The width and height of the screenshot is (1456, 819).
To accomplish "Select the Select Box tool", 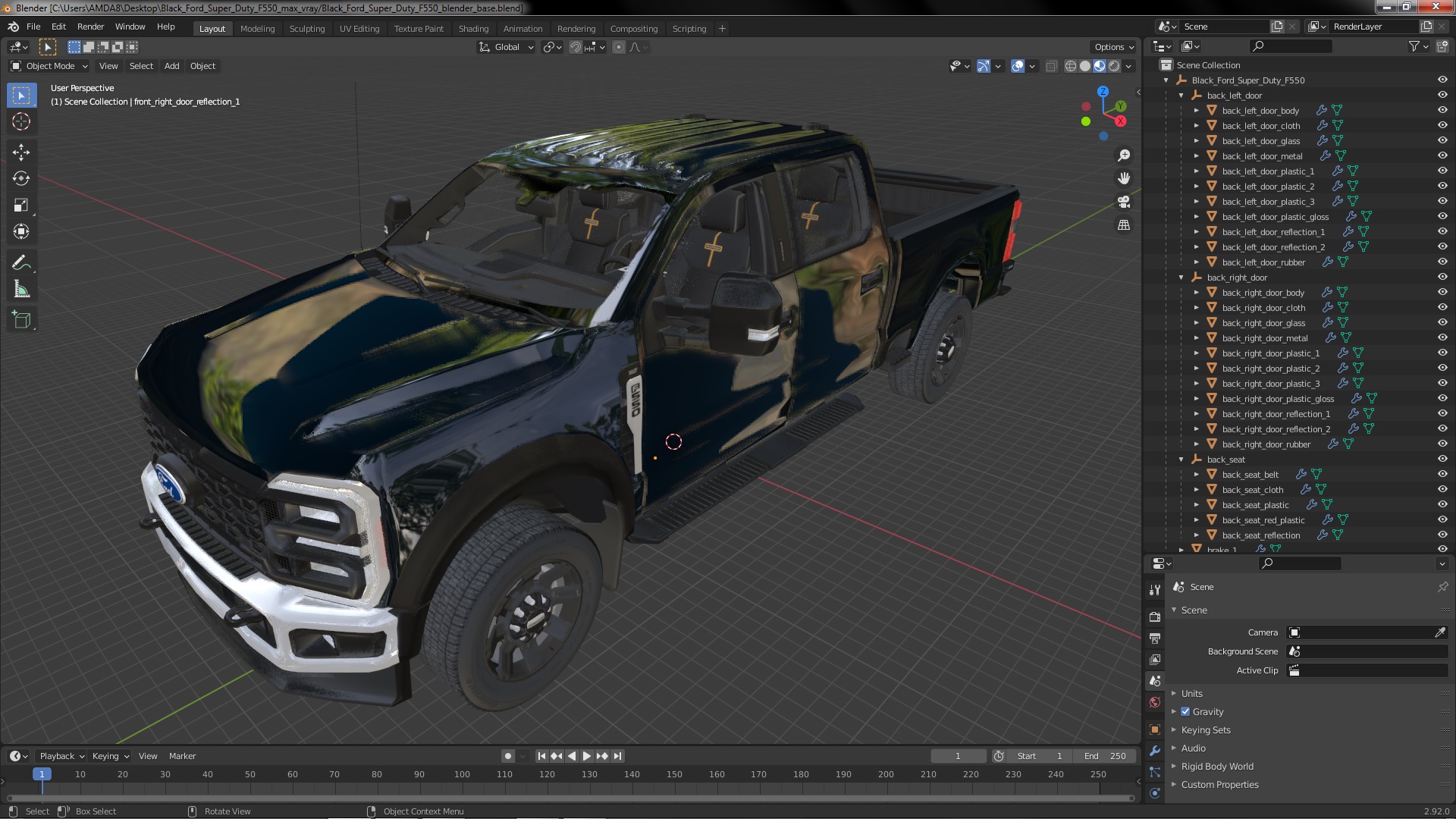I will coord(21,96).
